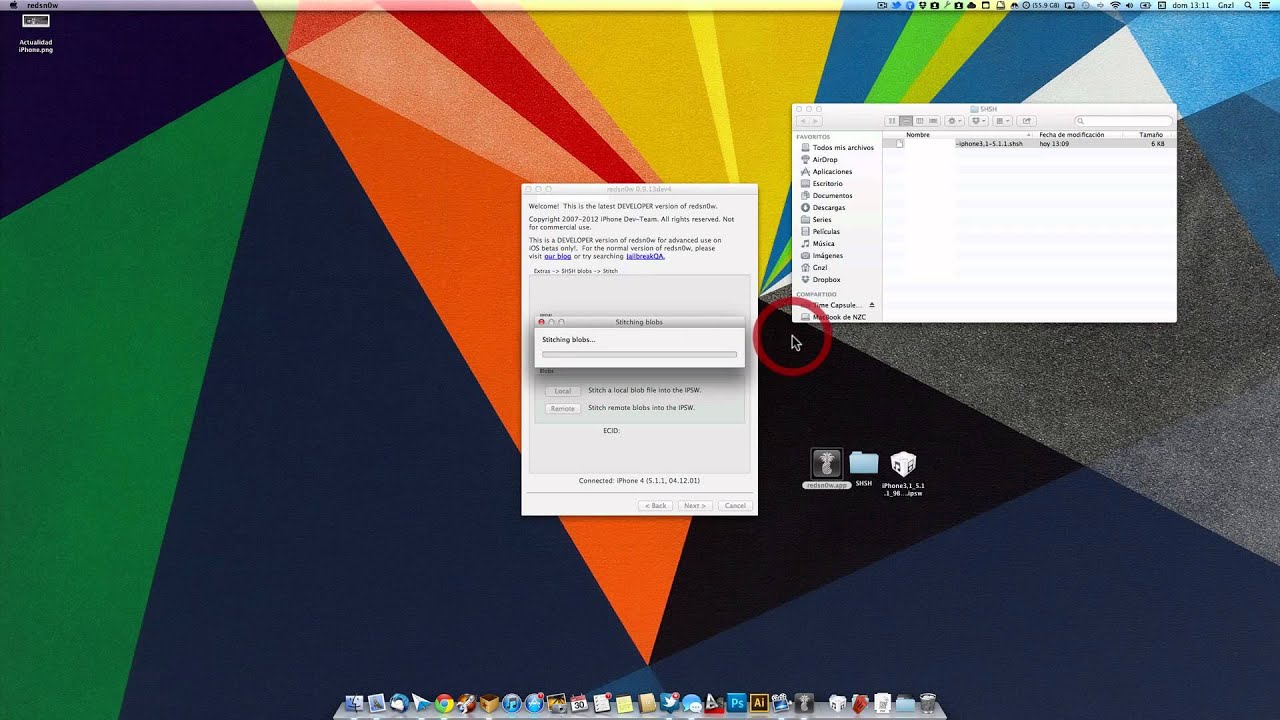Sort by the Tamaño column header
Image resolution: width=1280 pixels, height=720 pixels.
click(x=1151, y=135)
